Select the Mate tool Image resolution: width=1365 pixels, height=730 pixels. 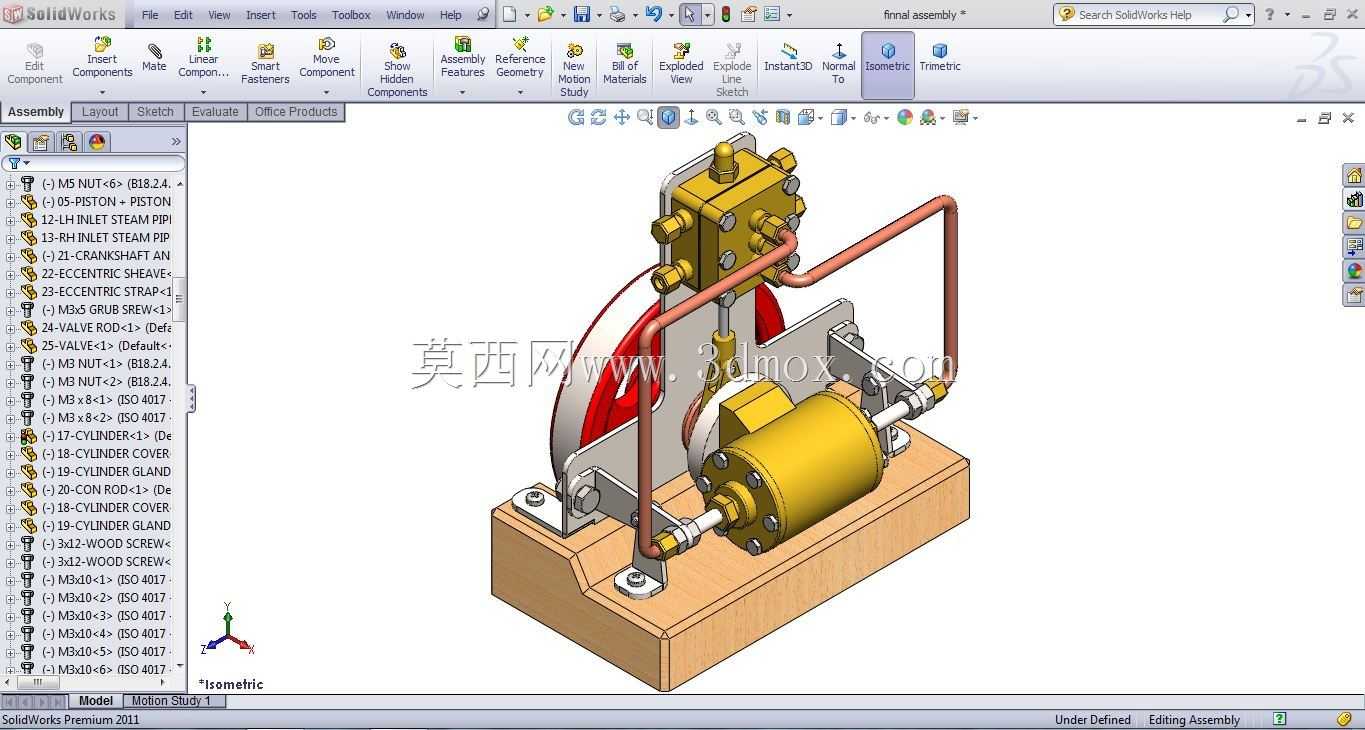(x=154, y=58)
